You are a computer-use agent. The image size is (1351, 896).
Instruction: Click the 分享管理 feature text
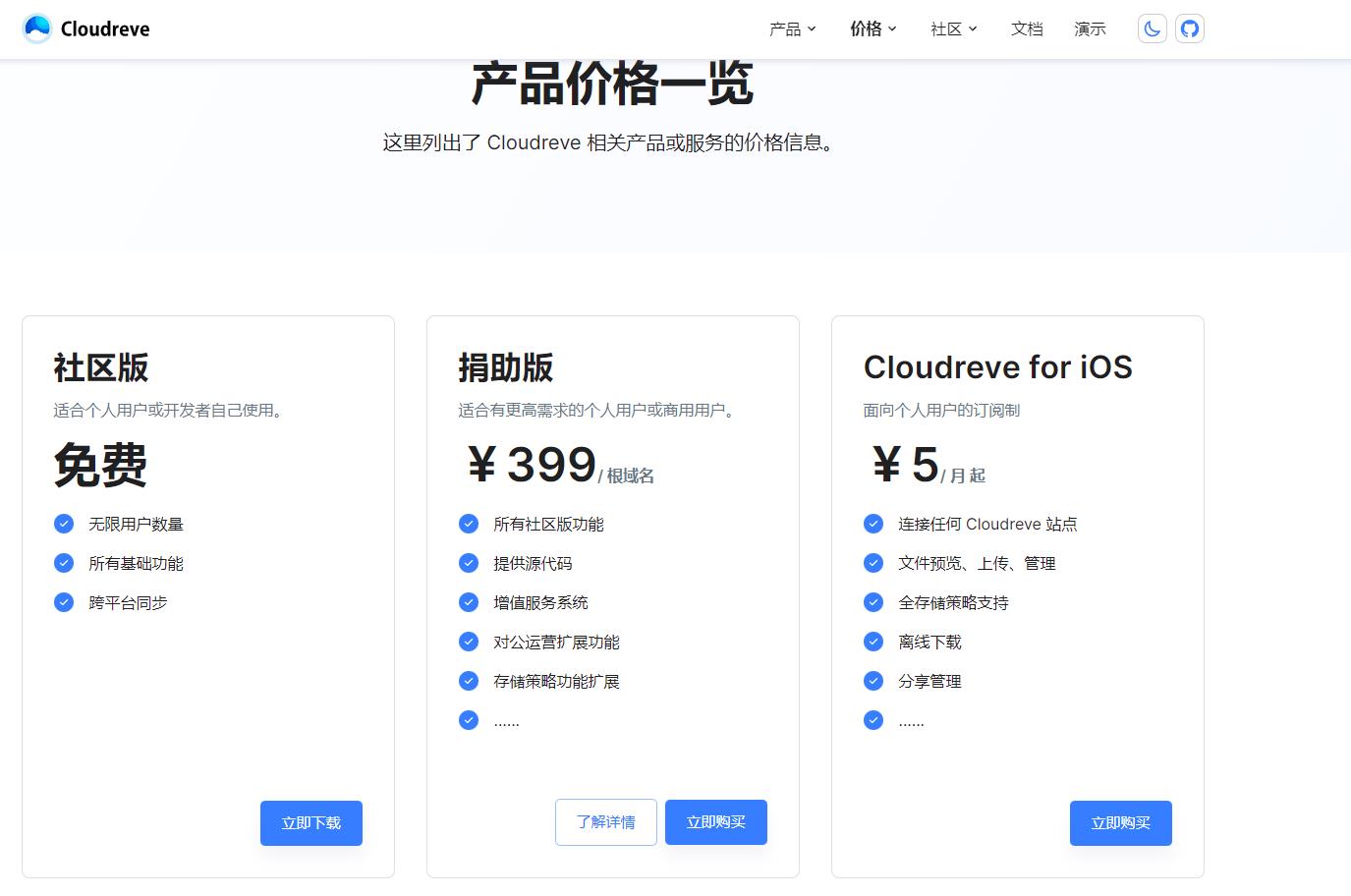929,682
